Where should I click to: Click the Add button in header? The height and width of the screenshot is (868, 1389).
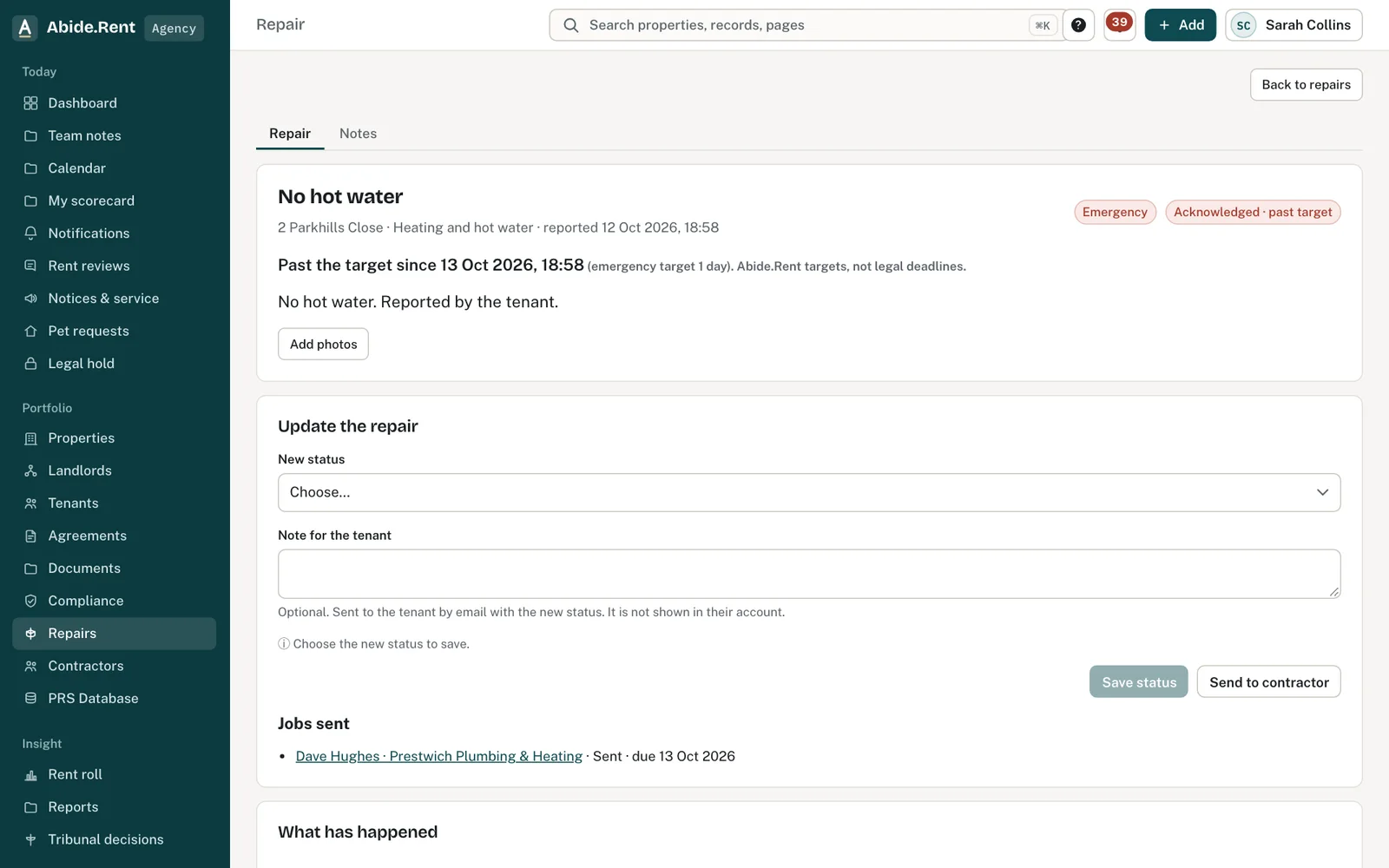[x=1181, y=25]
